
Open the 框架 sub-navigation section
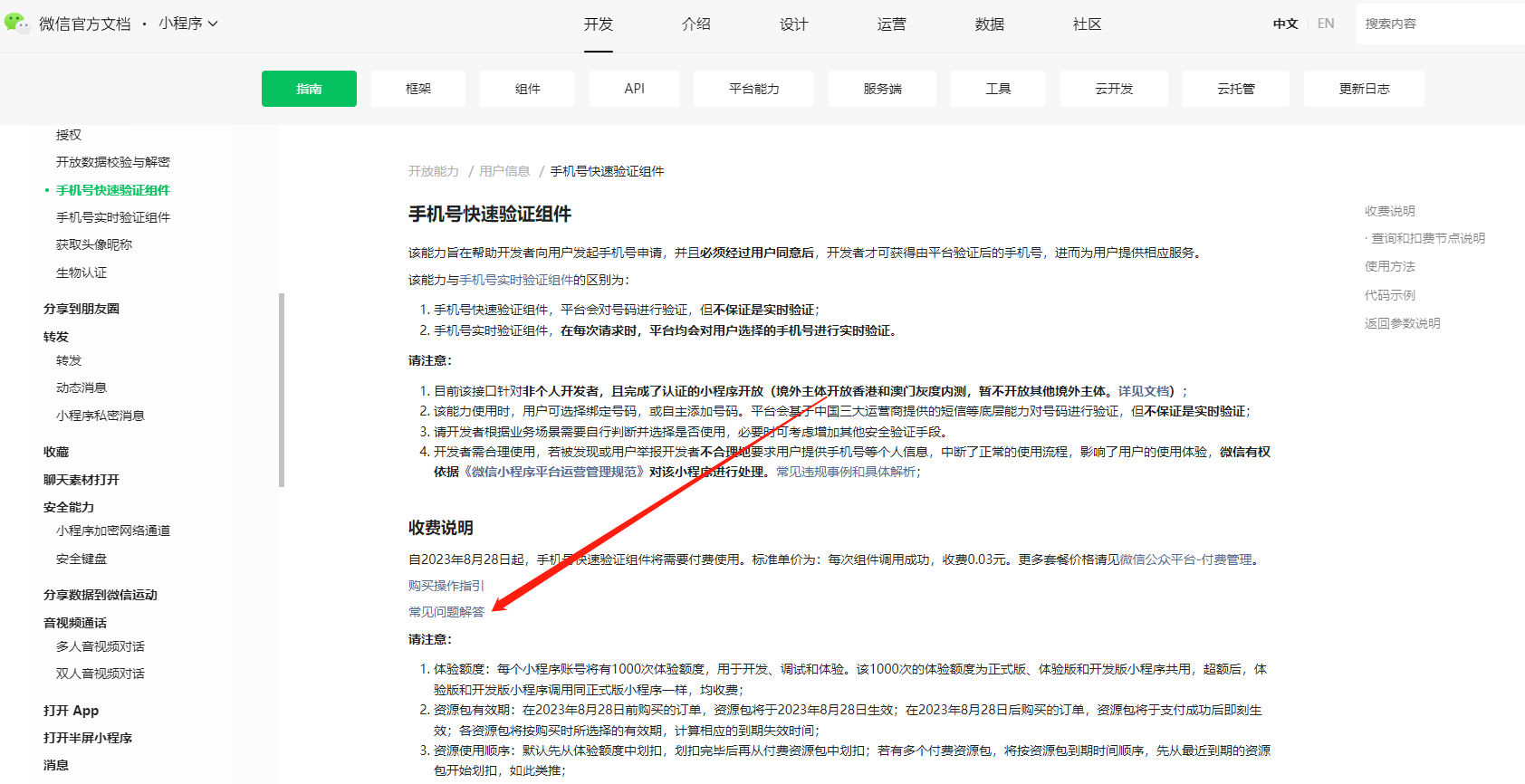[x=418, y=89]
